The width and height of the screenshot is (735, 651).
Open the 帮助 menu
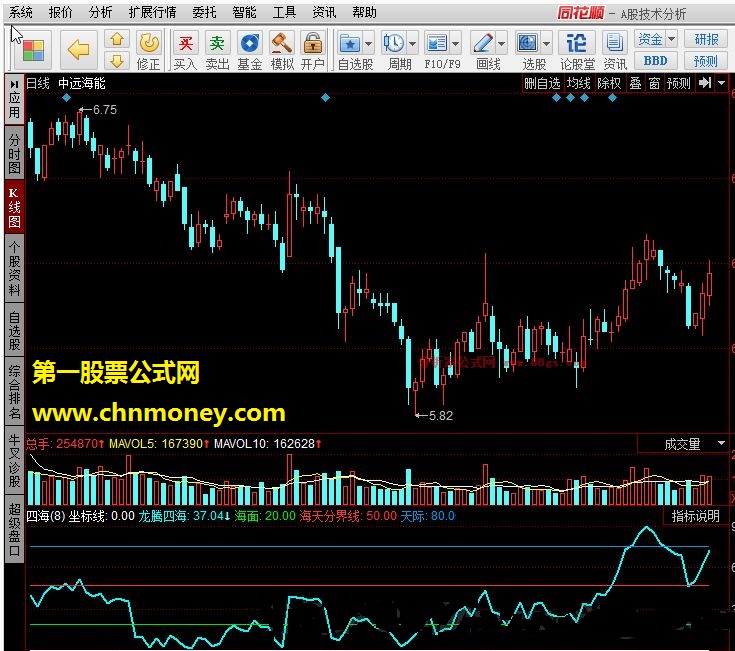364,13
